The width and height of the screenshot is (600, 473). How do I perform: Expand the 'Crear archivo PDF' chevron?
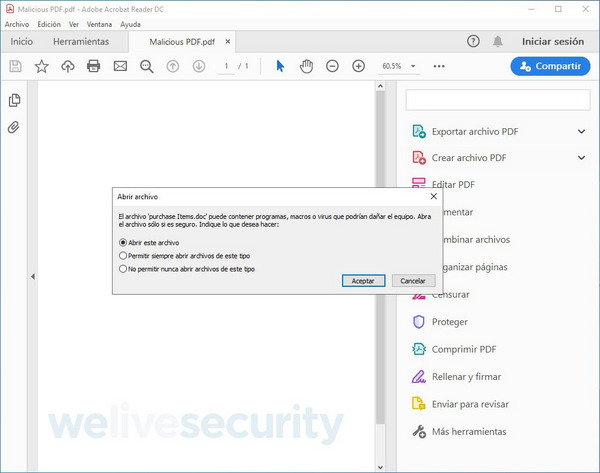[581, 158]
